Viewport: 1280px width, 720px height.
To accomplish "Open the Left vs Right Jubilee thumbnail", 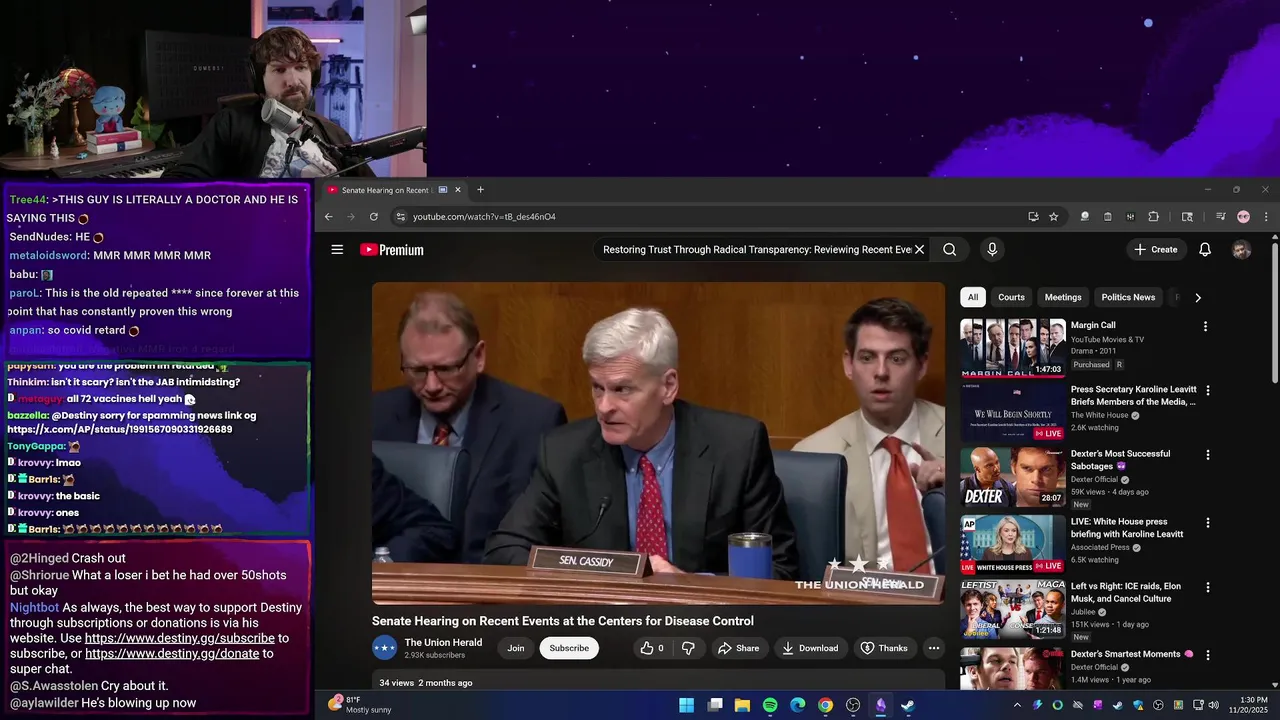I will 1013,609.
